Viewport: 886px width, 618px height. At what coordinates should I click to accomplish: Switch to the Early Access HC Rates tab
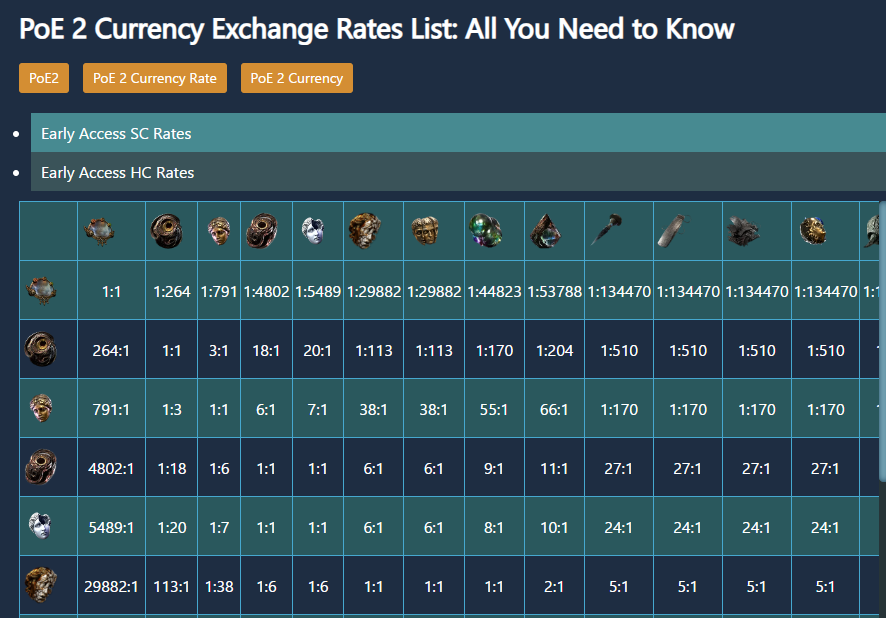(458, 172)
